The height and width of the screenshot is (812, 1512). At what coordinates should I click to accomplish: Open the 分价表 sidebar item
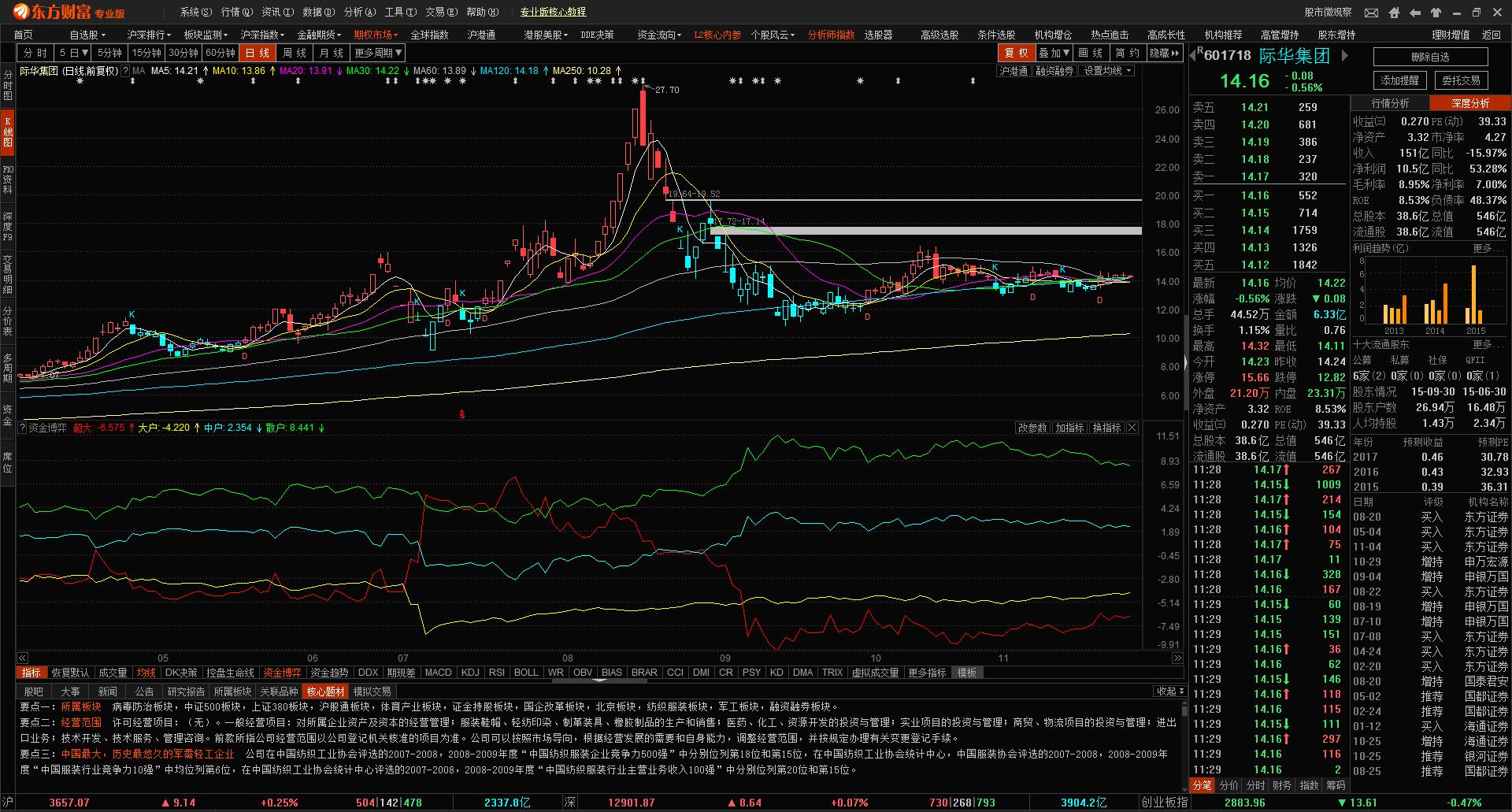[8, 321]
